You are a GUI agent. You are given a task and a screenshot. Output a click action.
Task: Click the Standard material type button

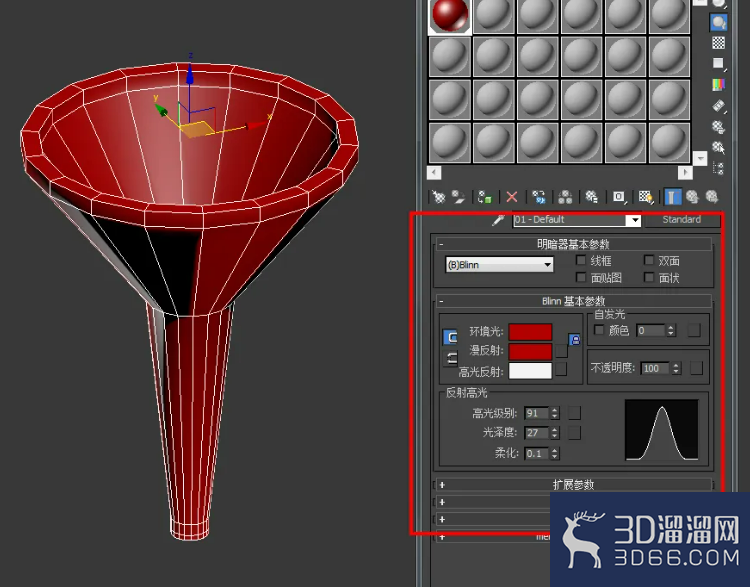tap(682, 220)
